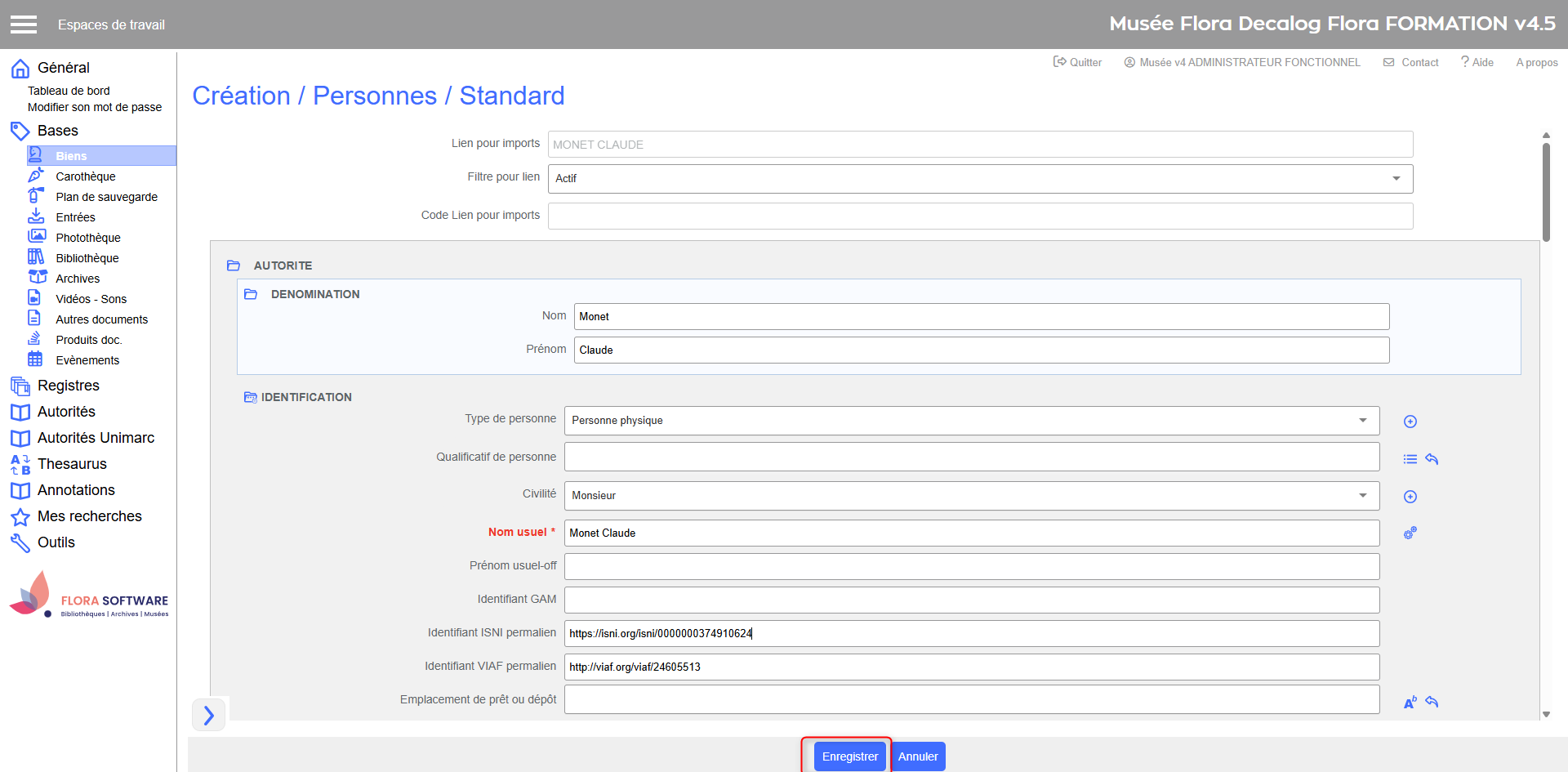Click the text icon beside Emplacement de prêt
1568x772 pixels.
tap(1410, 702)
